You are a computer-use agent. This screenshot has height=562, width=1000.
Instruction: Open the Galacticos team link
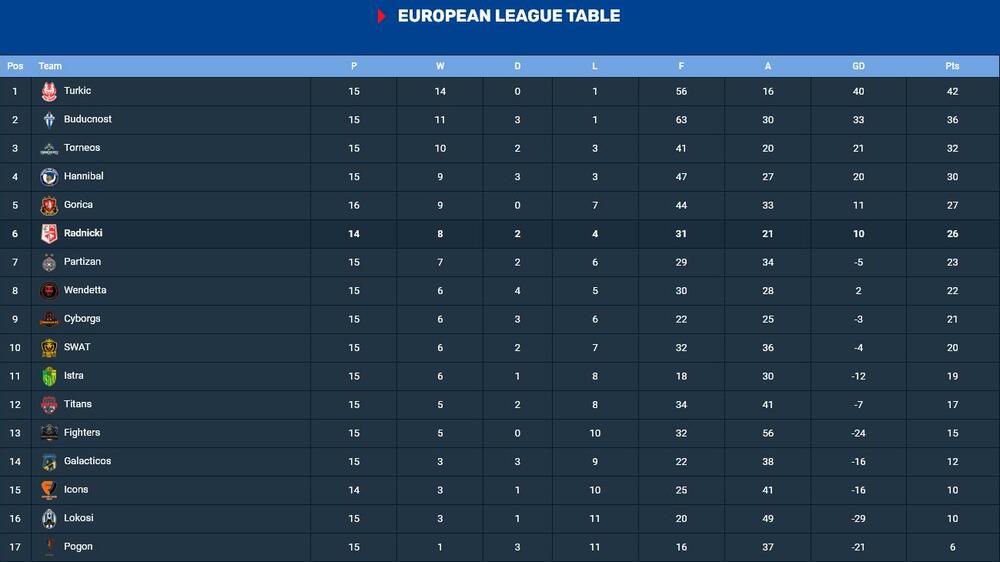87,462
